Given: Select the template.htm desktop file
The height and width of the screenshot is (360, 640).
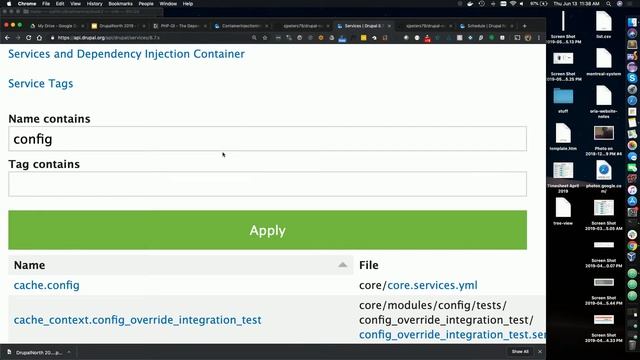Looking at the screenshot, I should pos(563,137).
